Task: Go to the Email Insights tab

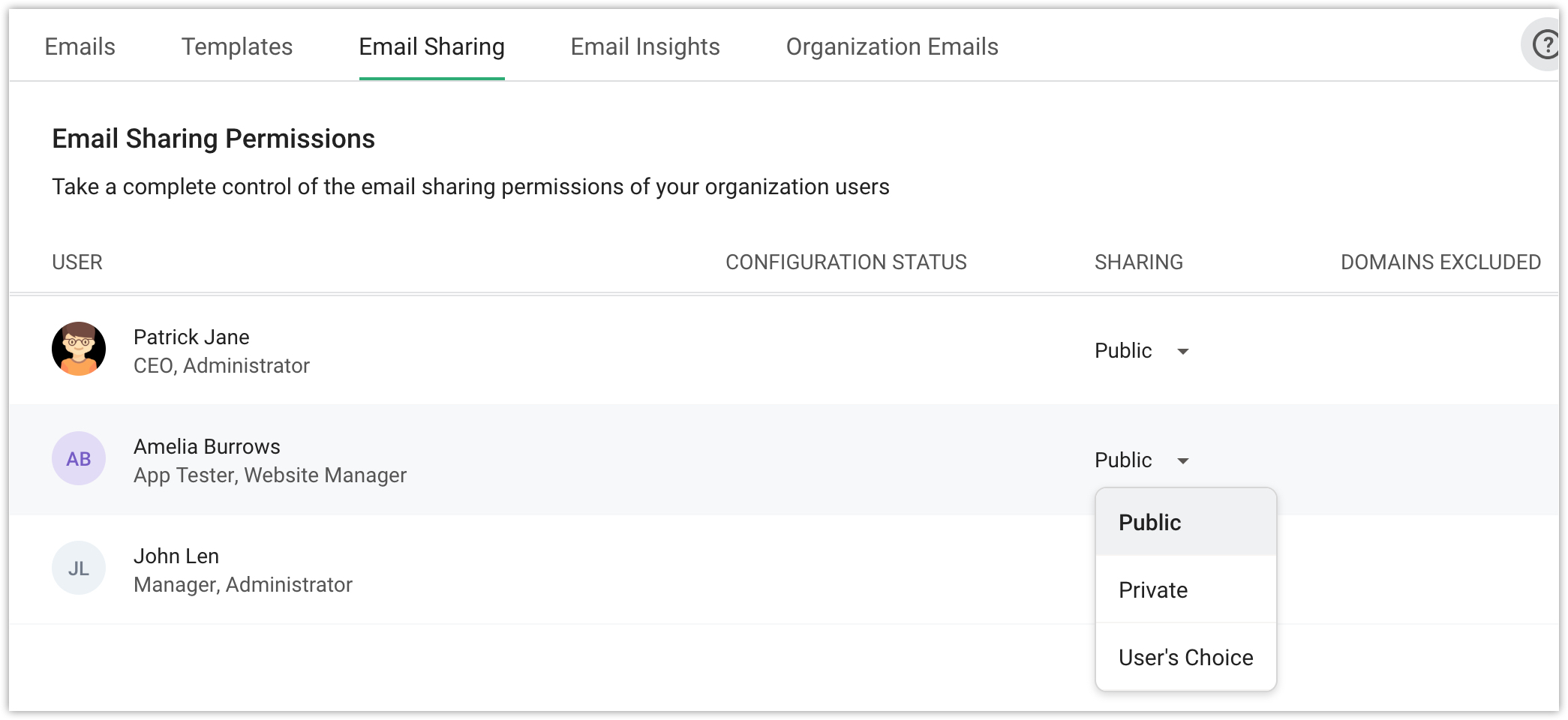Action: [x=644, y=46]
